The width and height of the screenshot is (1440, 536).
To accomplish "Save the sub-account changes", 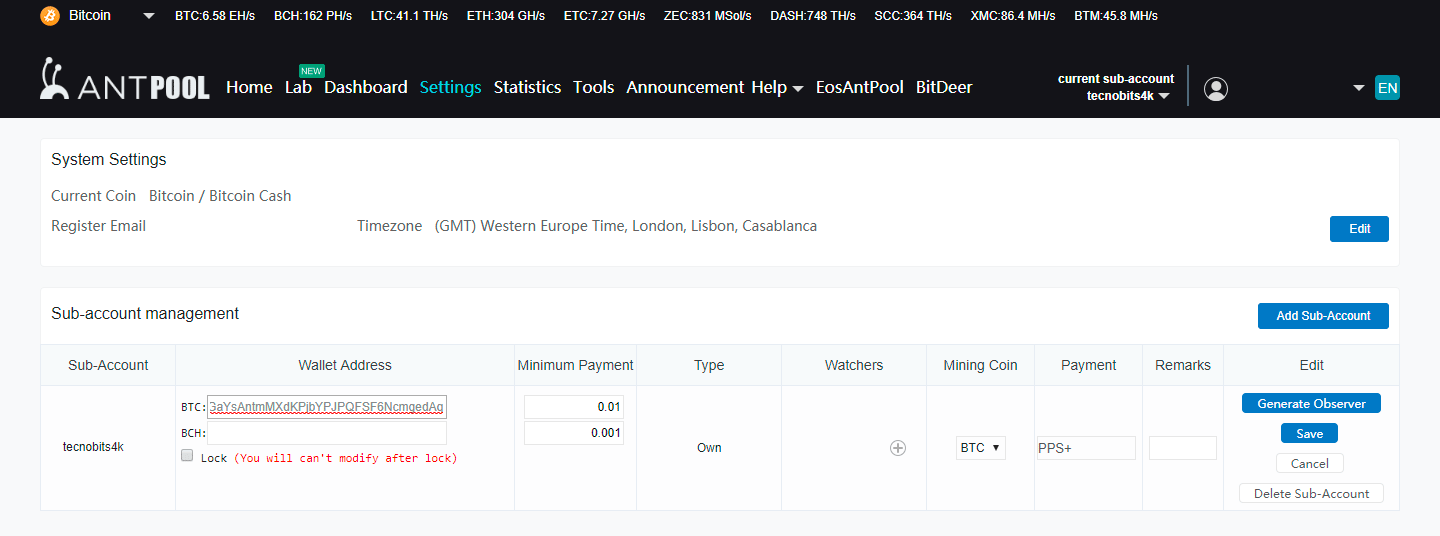I will 1309,433.
